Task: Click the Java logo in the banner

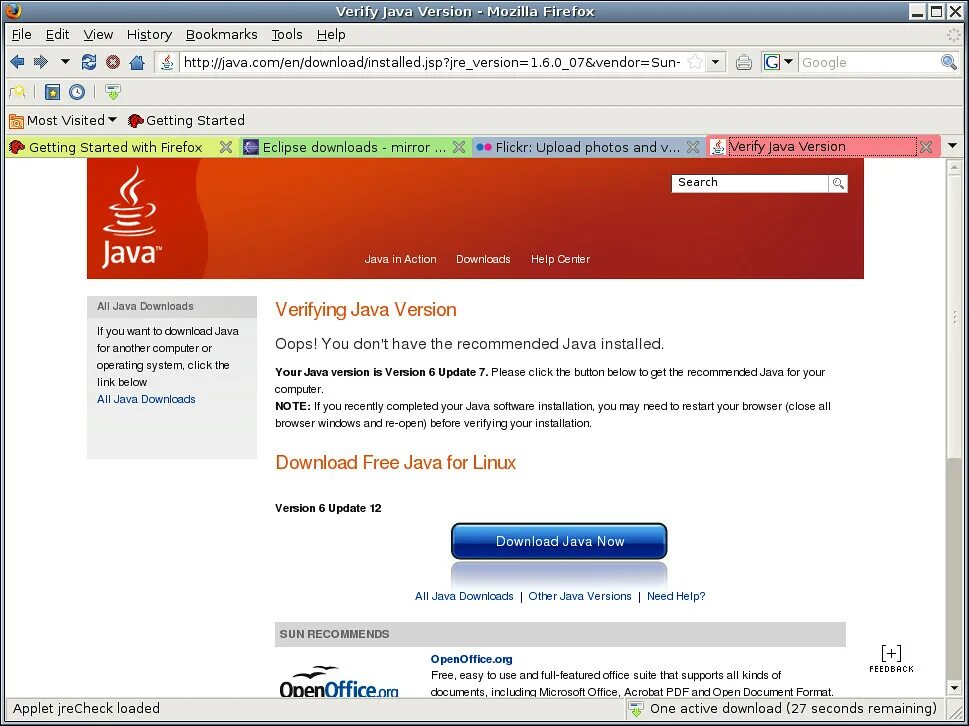Action: [131, 217]
